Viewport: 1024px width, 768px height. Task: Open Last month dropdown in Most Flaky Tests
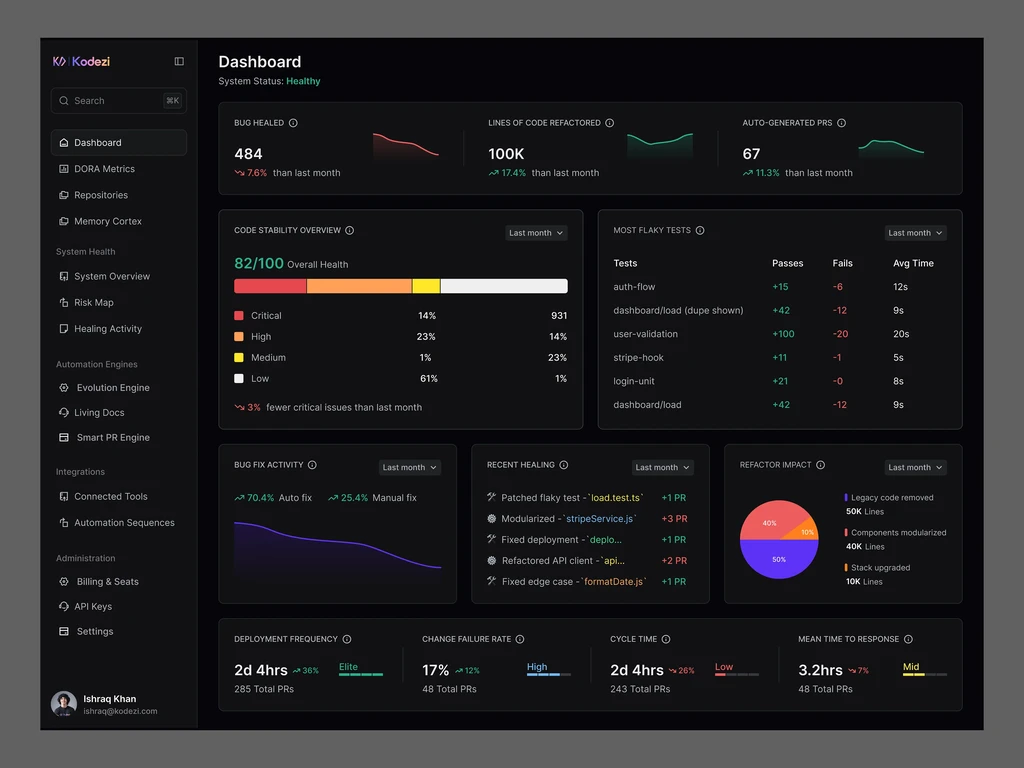[915, 233]
